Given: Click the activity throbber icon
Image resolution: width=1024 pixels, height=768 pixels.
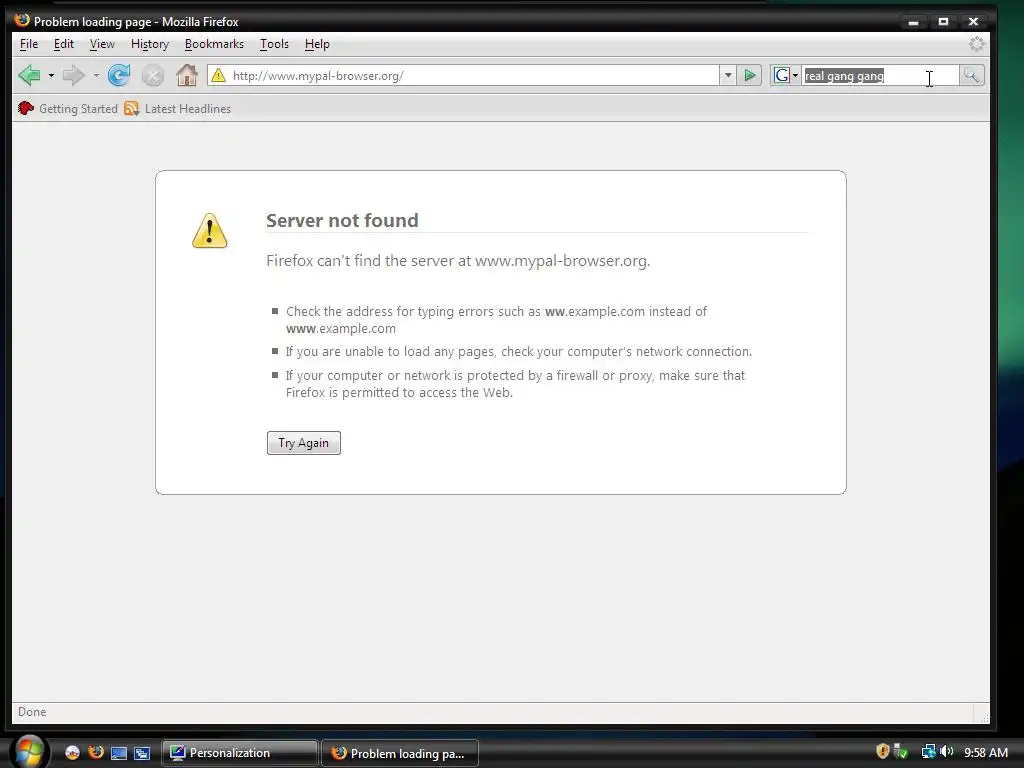Looking at the screenshot, I should pyautogui.click(x=976, y=44).
